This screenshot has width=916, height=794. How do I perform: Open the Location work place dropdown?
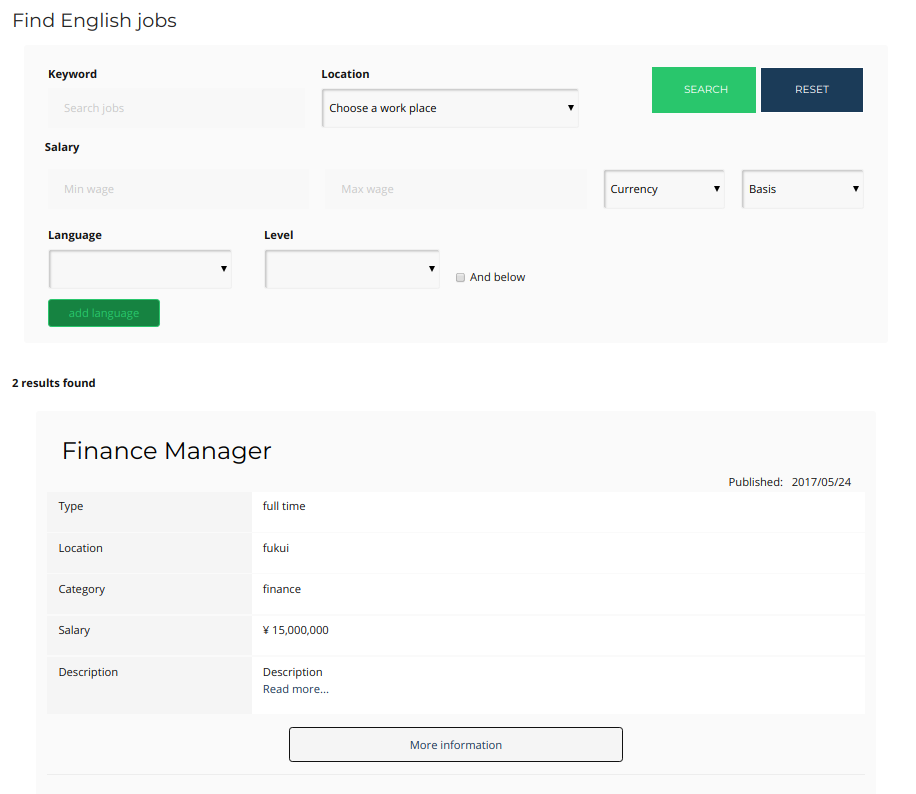pyautogui.click(x=450, y=108)
